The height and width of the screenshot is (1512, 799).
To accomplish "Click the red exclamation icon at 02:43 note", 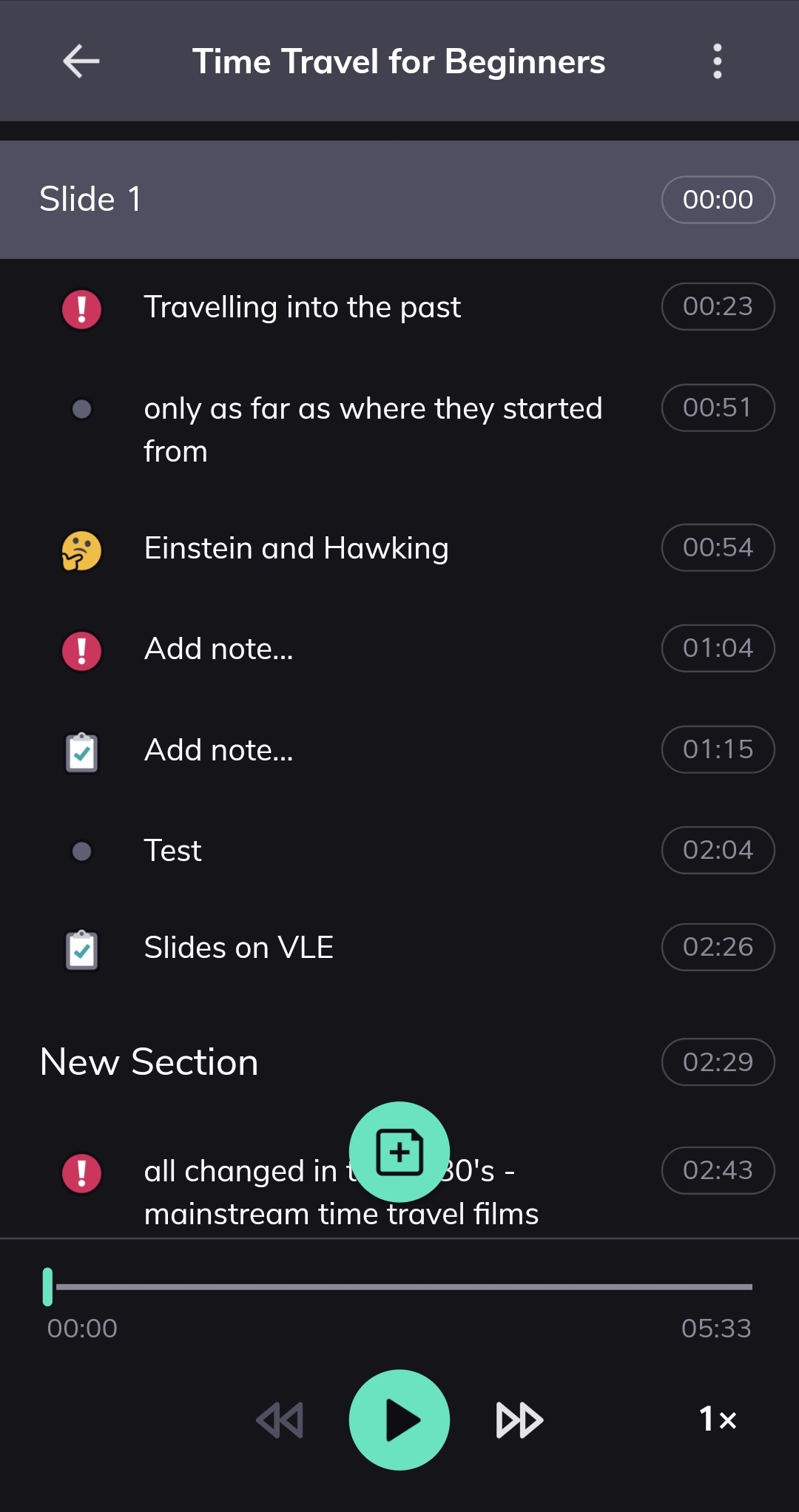I will [x=81, y=1173].
